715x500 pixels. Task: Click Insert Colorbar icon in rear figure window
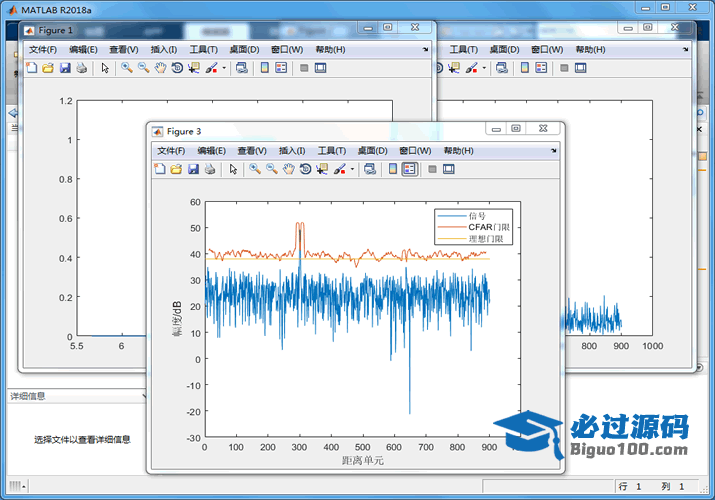coord(525,68)
